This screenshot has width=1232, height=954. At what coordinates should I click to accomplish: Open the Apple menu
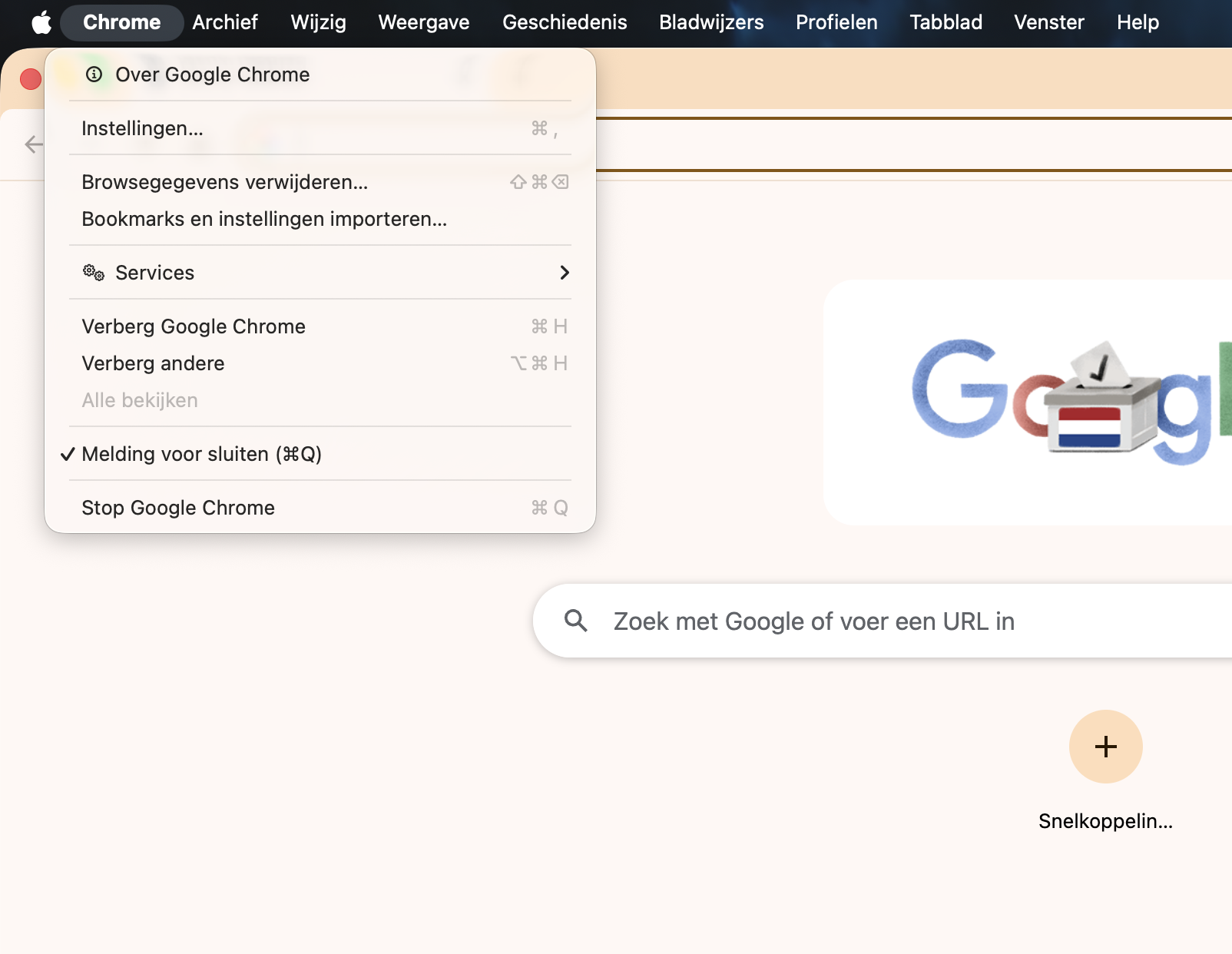coord(42,22)
